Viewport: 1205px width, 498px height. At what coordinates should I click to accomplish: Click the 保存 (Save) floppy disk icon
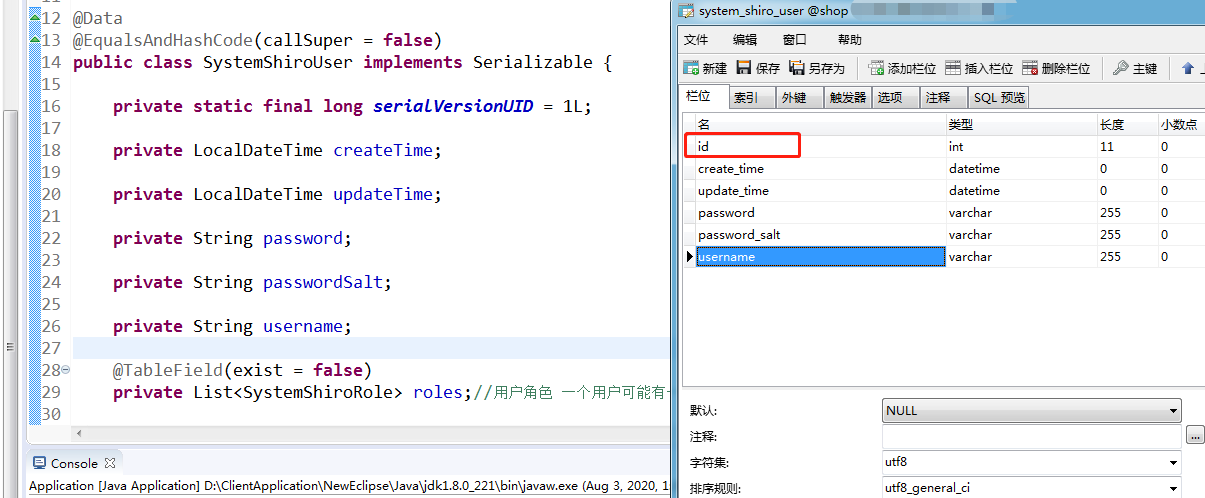click(744, 68)
